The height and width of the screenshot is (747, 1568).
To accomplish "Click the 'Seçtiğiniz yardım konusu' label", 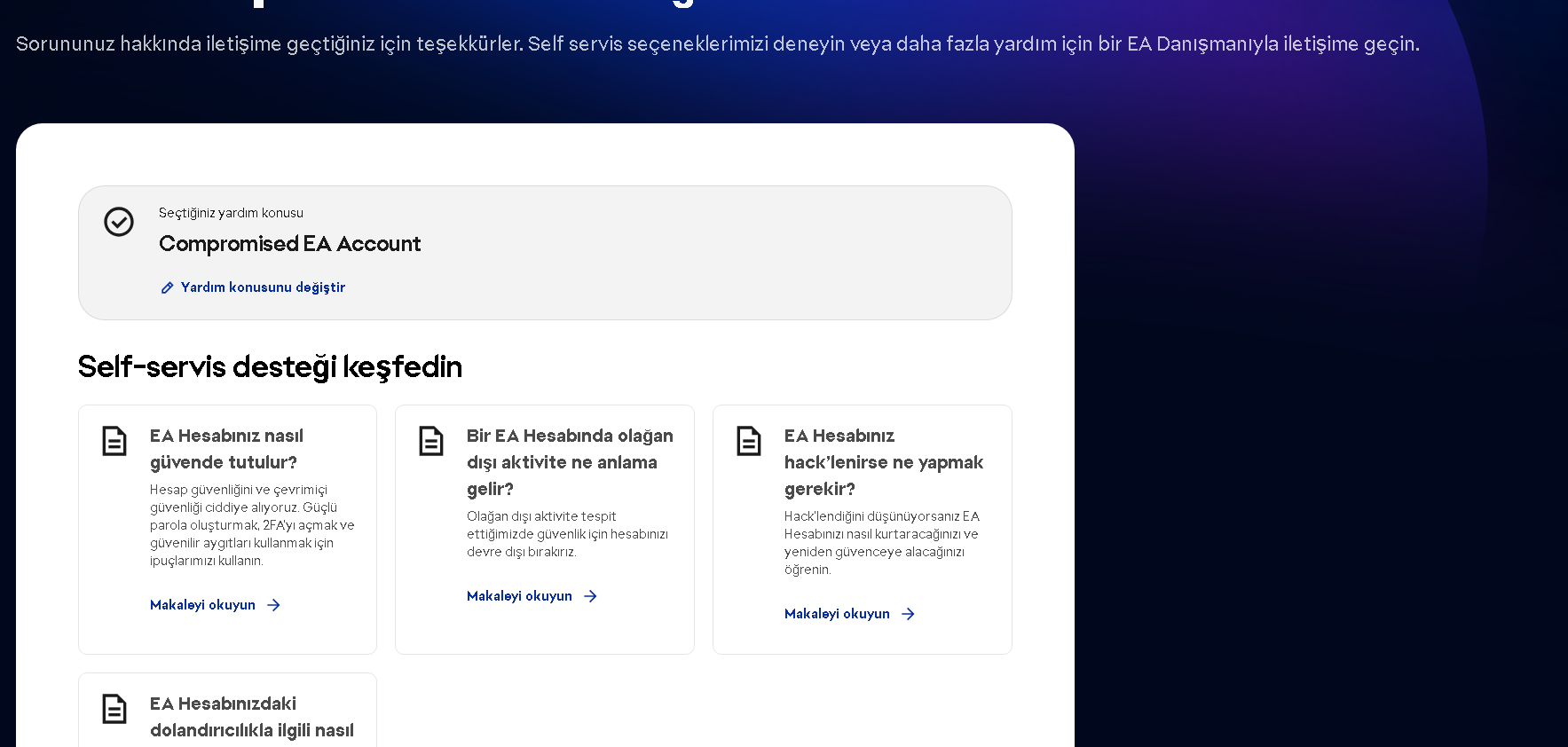I will click(231, 213).
